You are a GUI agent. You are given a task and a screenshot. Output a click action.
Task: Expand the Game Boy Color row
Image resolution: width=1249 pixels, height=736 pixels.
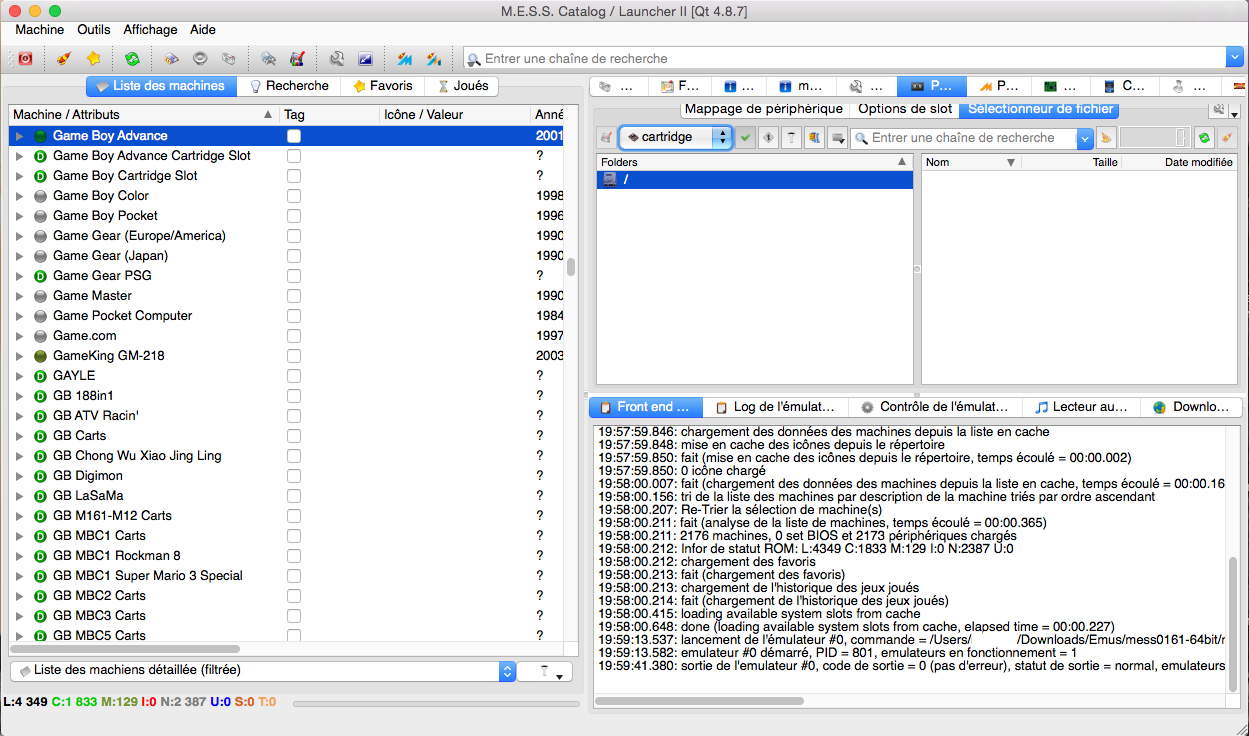click(x=19, y=196)
